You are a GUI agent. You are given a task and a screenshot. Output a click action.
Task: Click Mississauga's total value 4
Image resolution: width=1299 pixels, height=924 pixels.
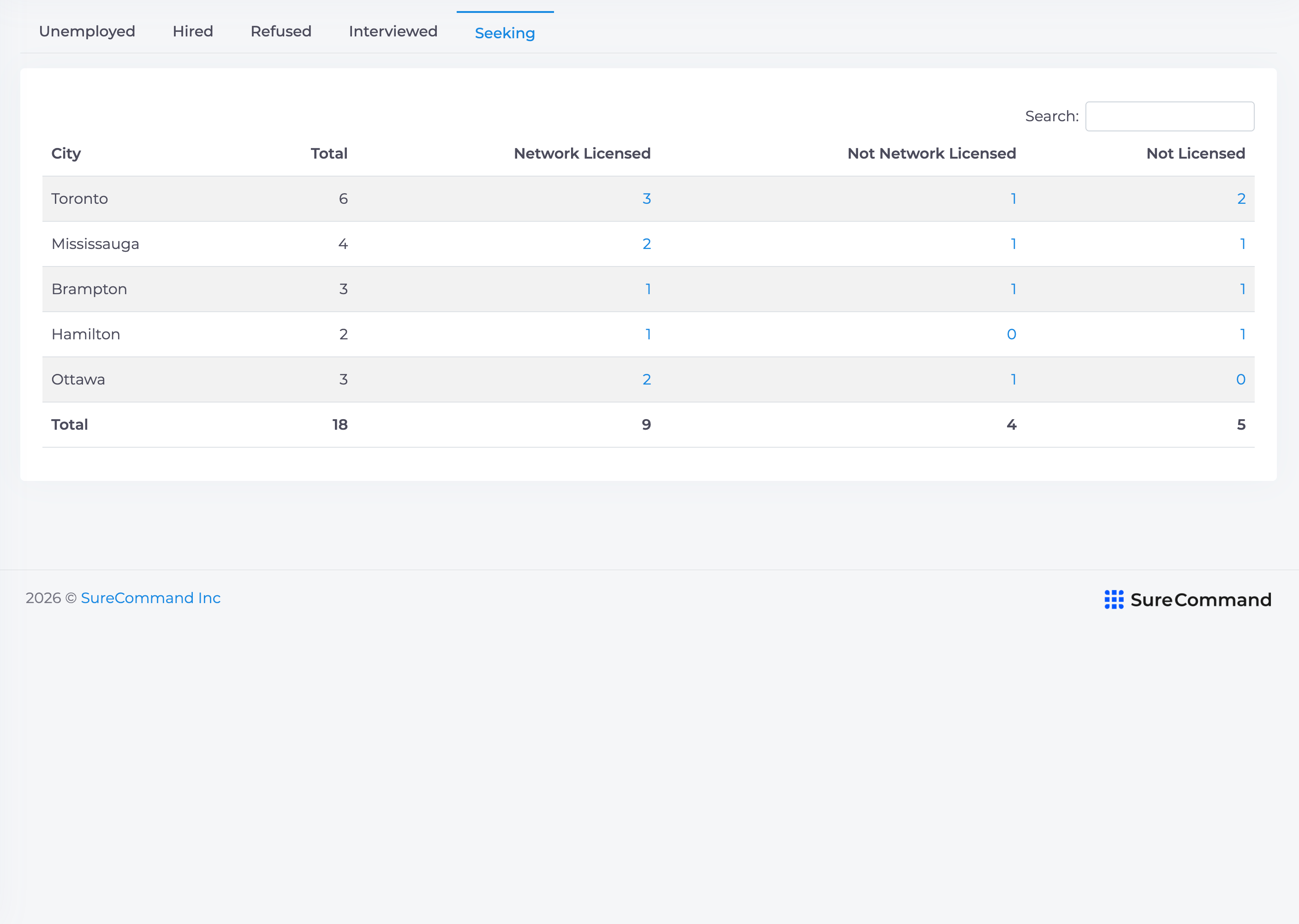tap(343, 244)
